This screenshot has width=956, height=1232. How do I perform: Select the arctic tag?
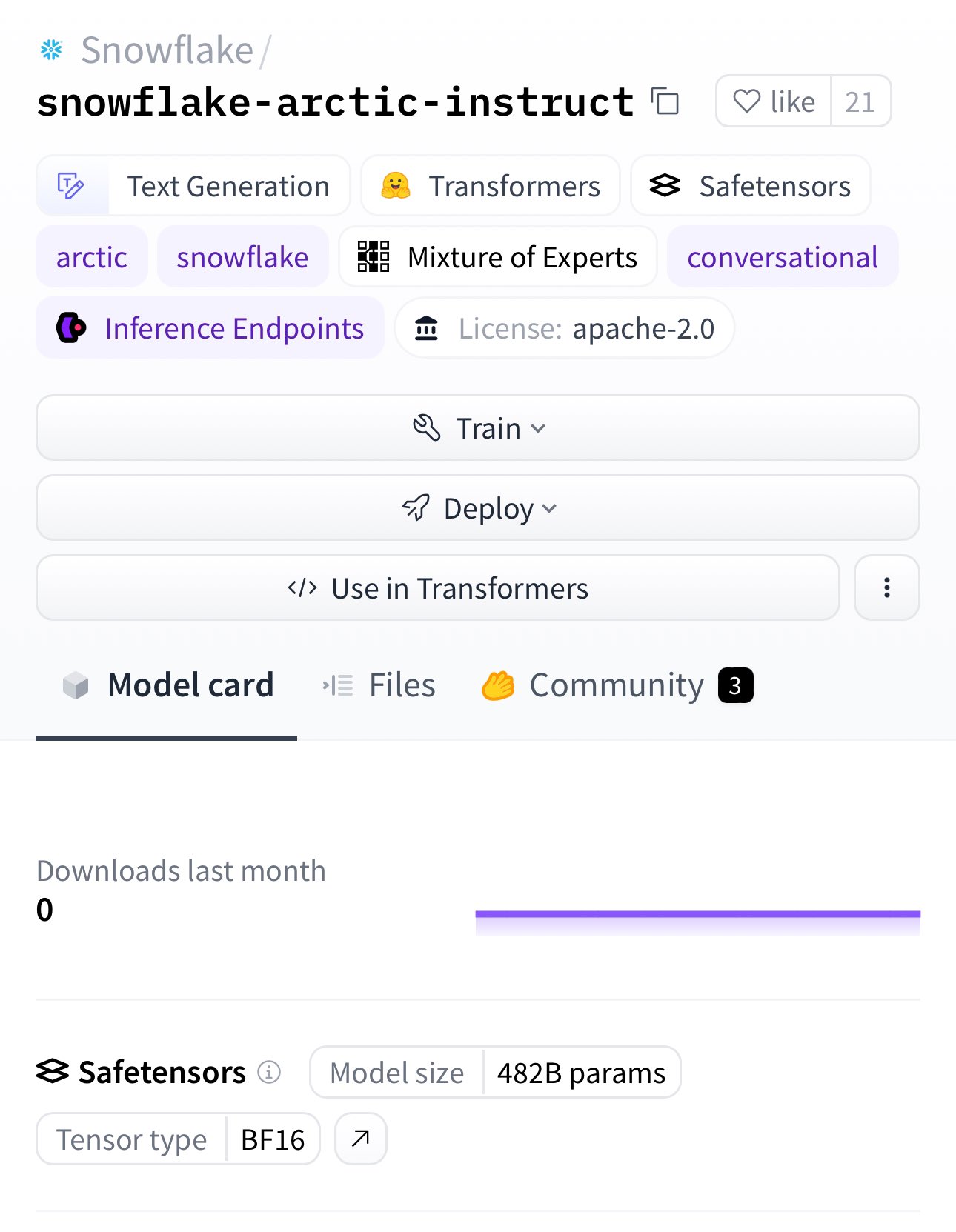pyautogui.click(x=92, y=257)
